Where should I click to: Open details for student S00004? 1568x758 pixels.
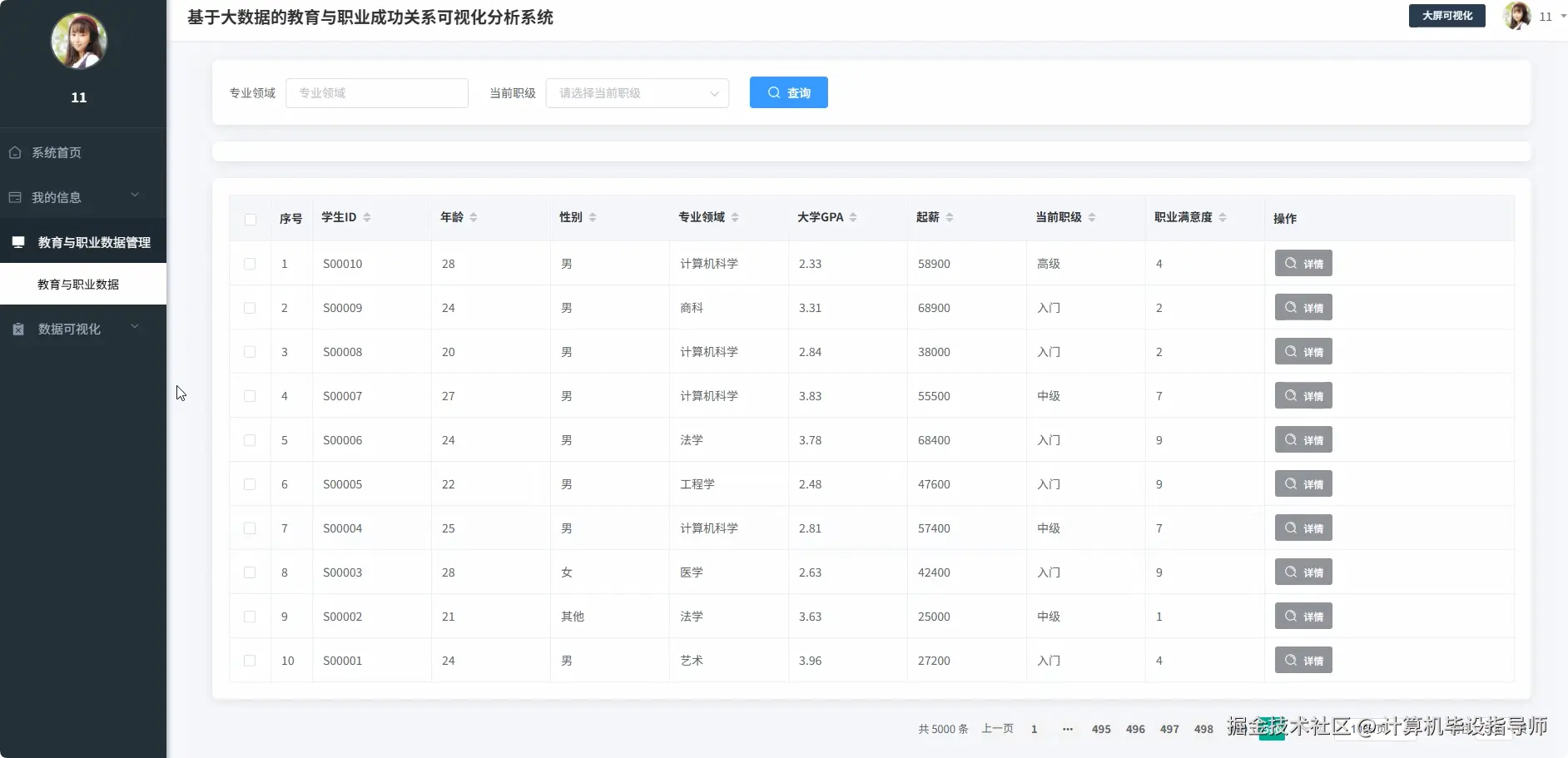(1303, 528)
